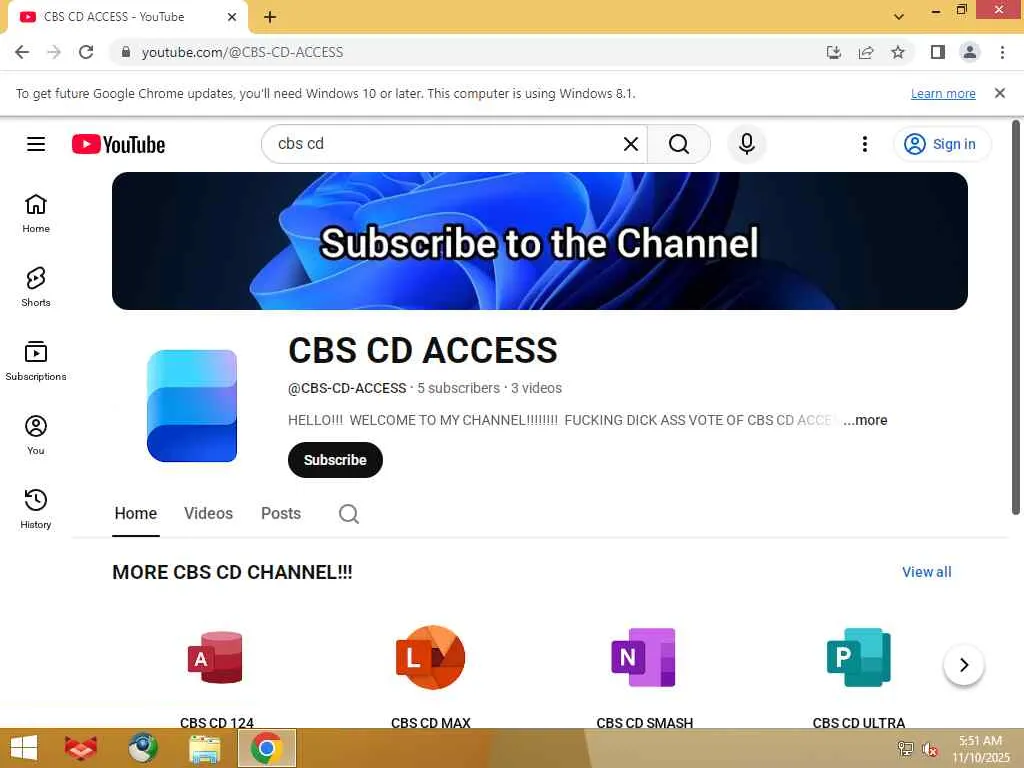Switch to the Videos tab
This screenshot has width=1024, height=768.
coord(208,513)
